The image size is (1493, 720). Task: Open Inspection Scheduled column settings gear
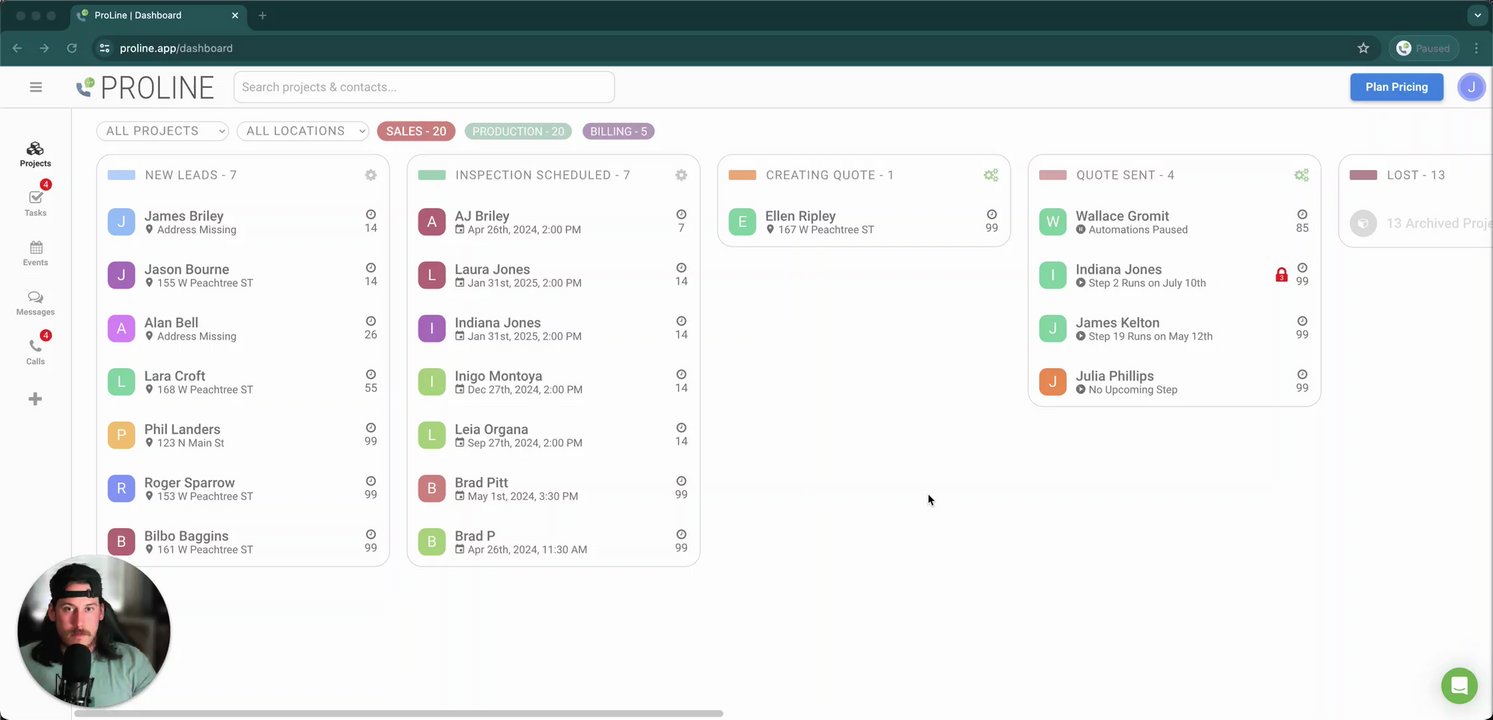click(x=681, y=175)
